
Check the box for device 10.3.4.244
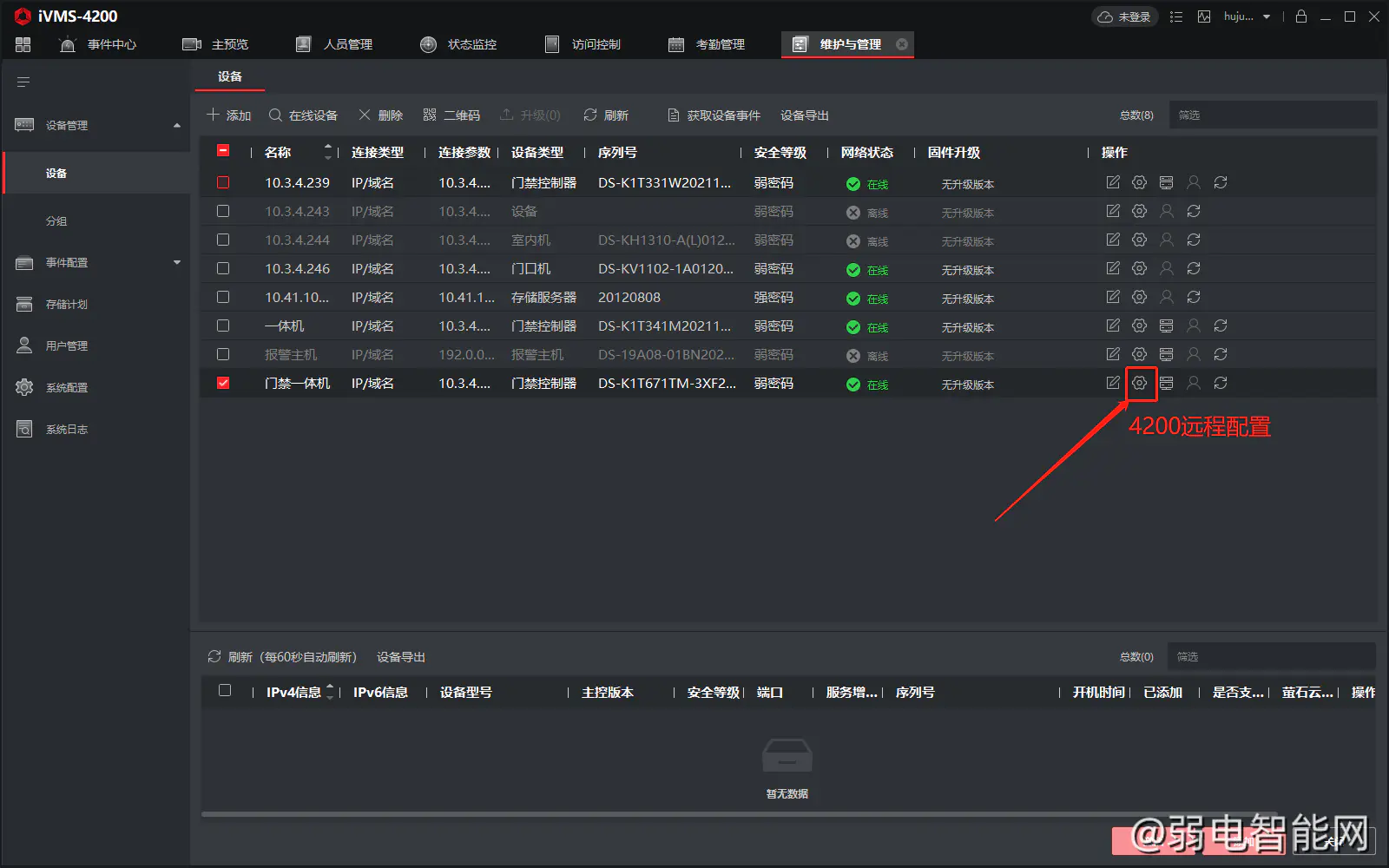223,240
